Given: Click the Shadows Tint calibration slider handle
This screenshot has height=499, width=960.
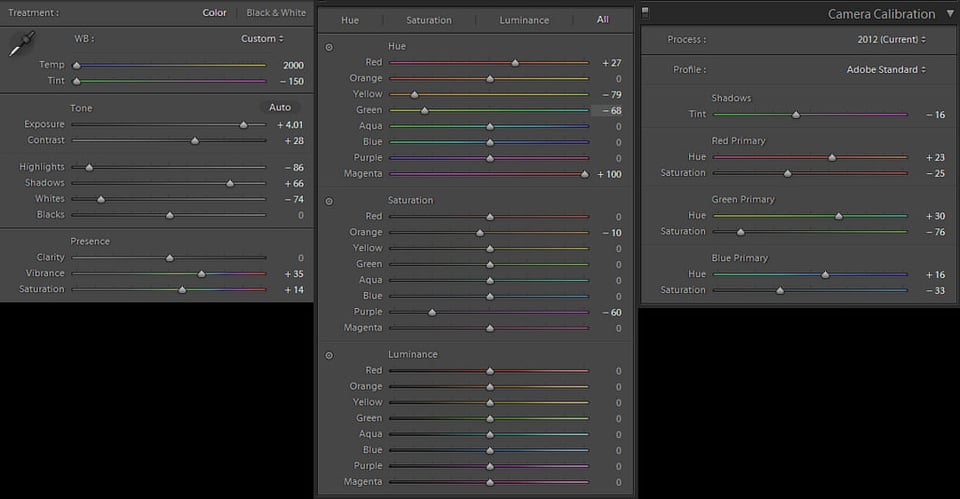Looking at the screenshot, I should click(796, 114).
